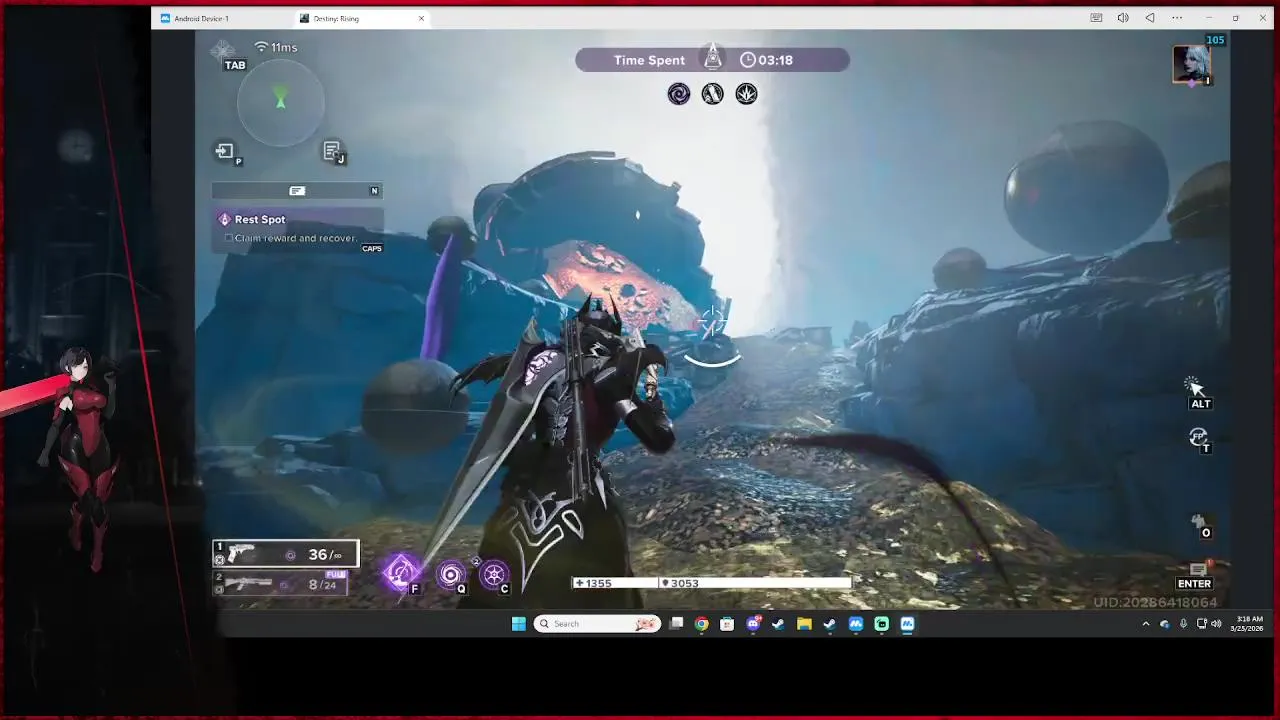
Task: Select weapon slot 1 pistol
Action: [x=286, y=554]
